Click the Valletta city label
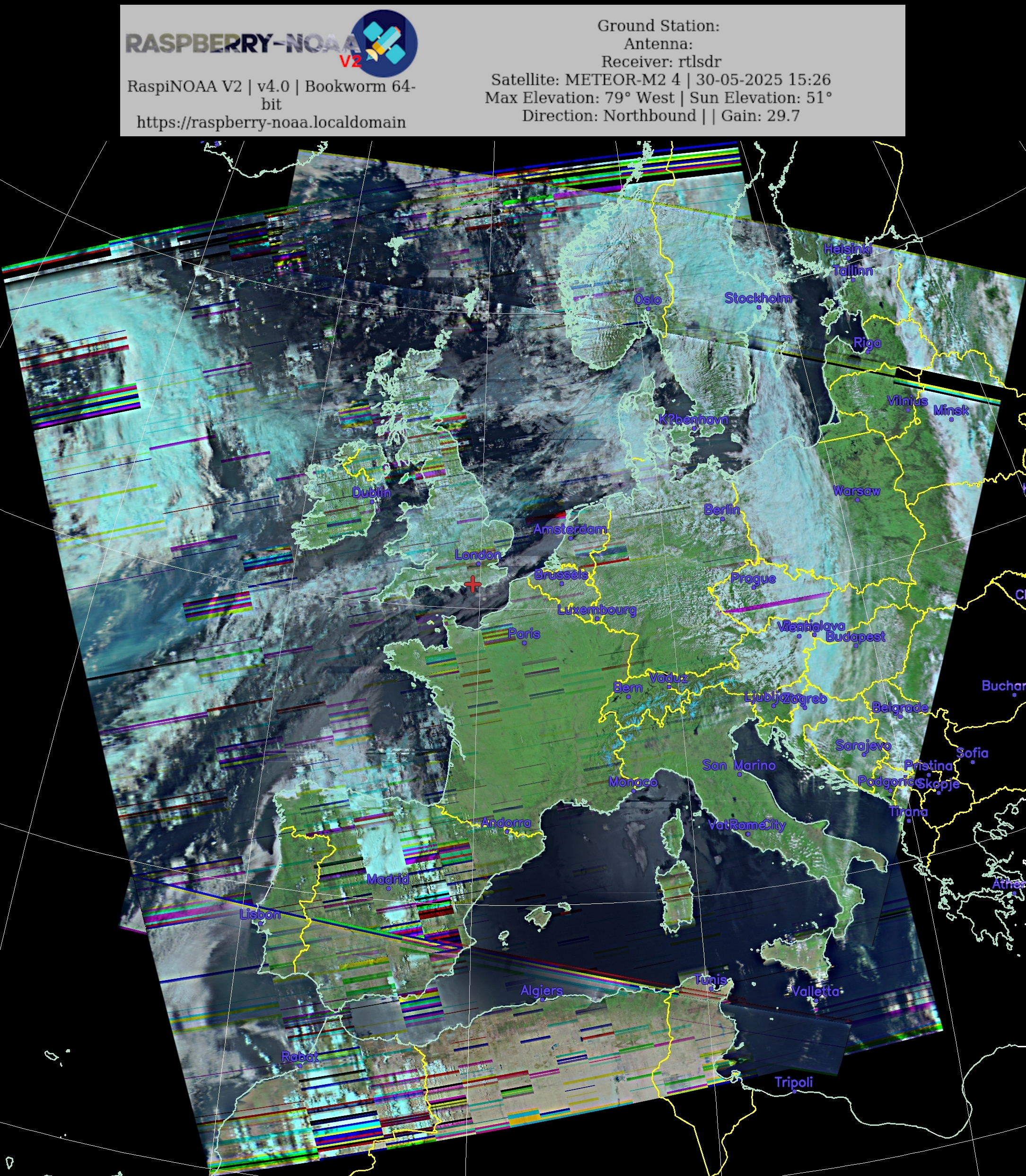 (816, 991)
